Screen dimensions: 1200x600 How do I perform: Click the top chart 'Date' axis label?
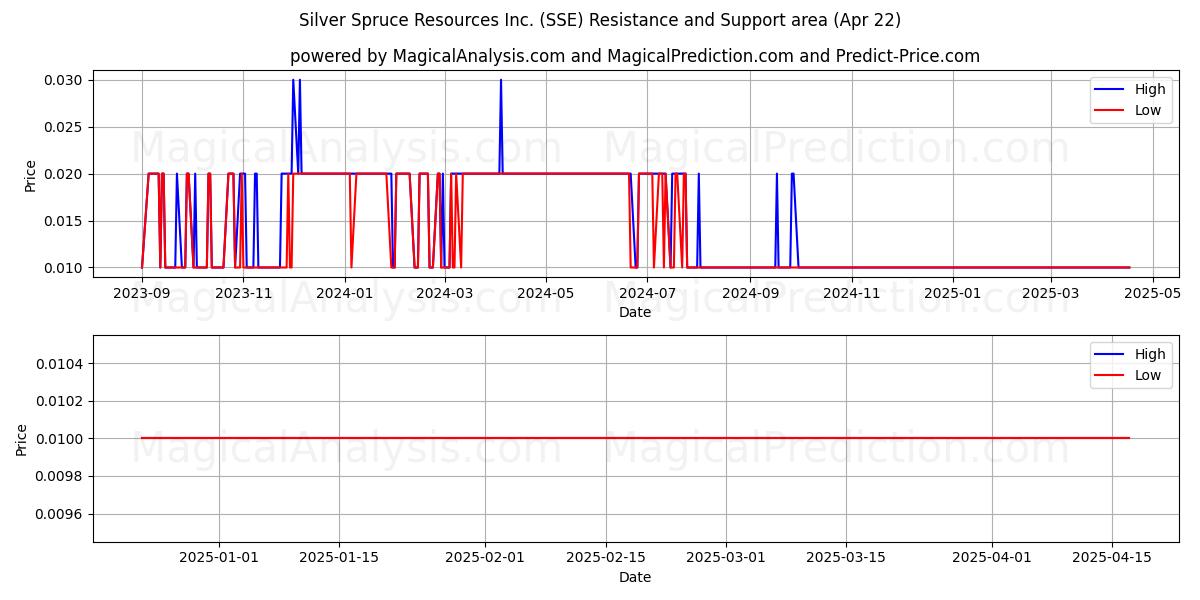pos(635,312)
